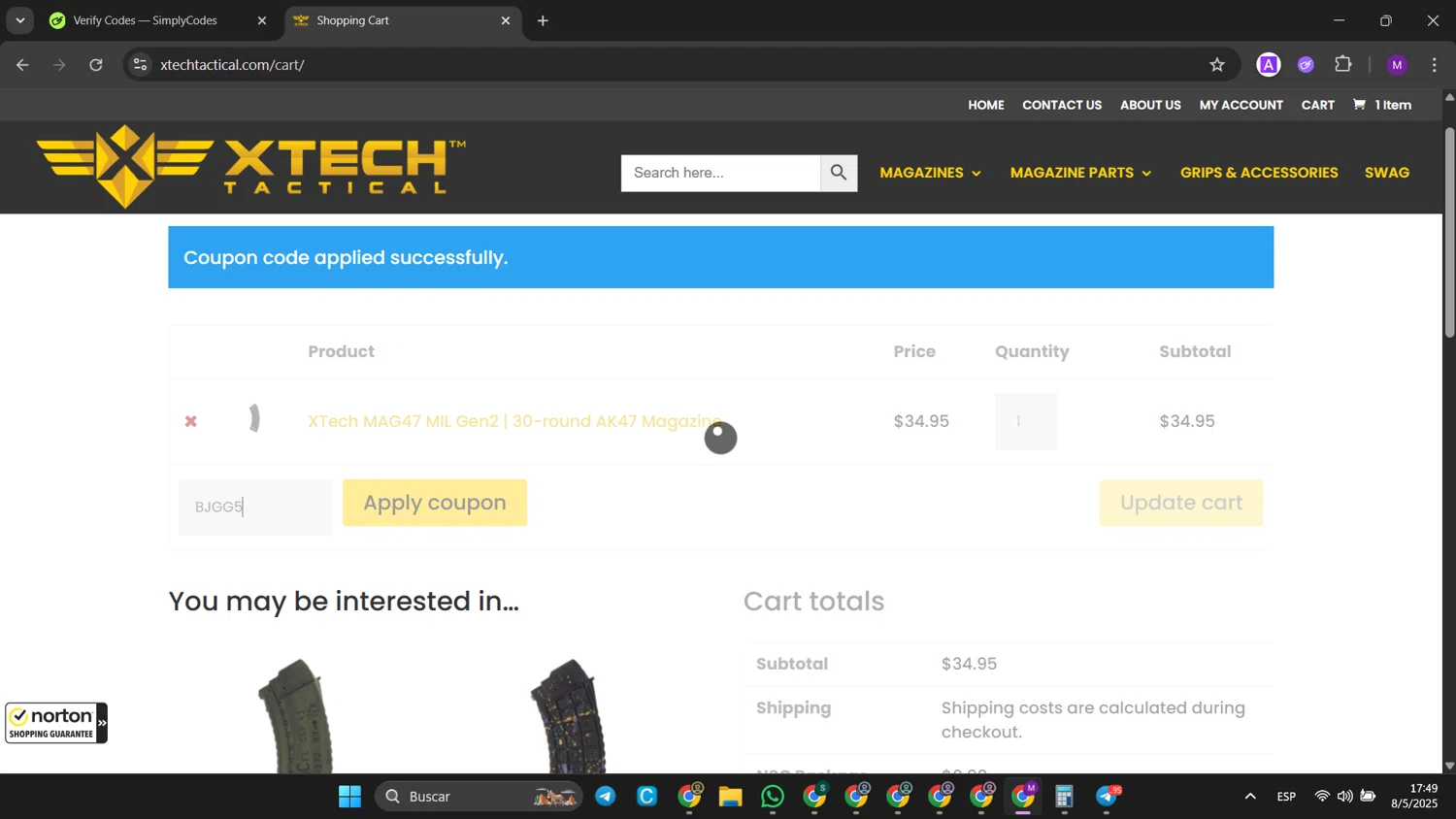Open Cart link in top bar
This screenshot has width=1456, height=819.
1317,105
